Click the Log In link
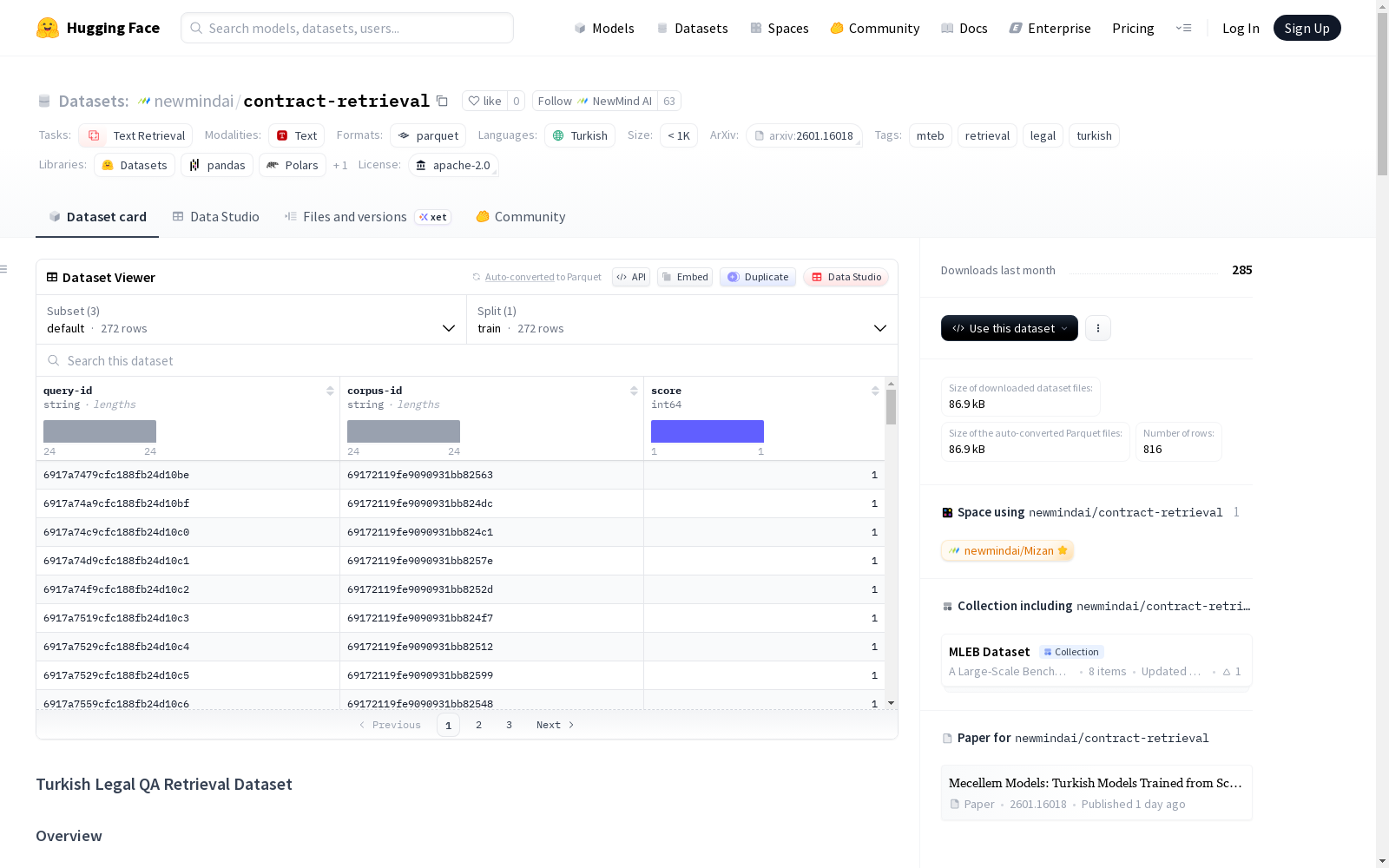The width and height of the screenshot is (1389, 868). [1241, 28]
